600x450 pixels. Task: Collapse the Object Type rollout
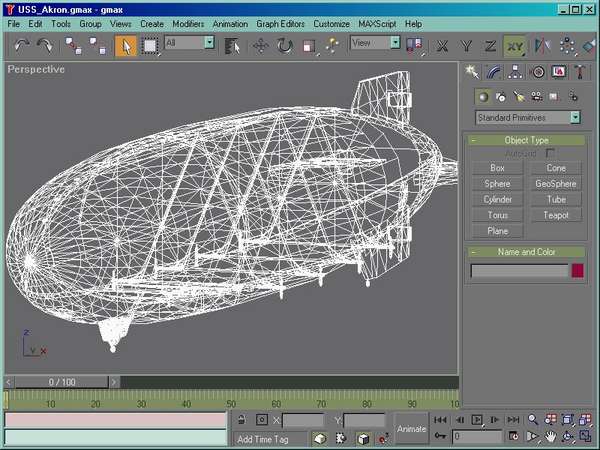526,140
